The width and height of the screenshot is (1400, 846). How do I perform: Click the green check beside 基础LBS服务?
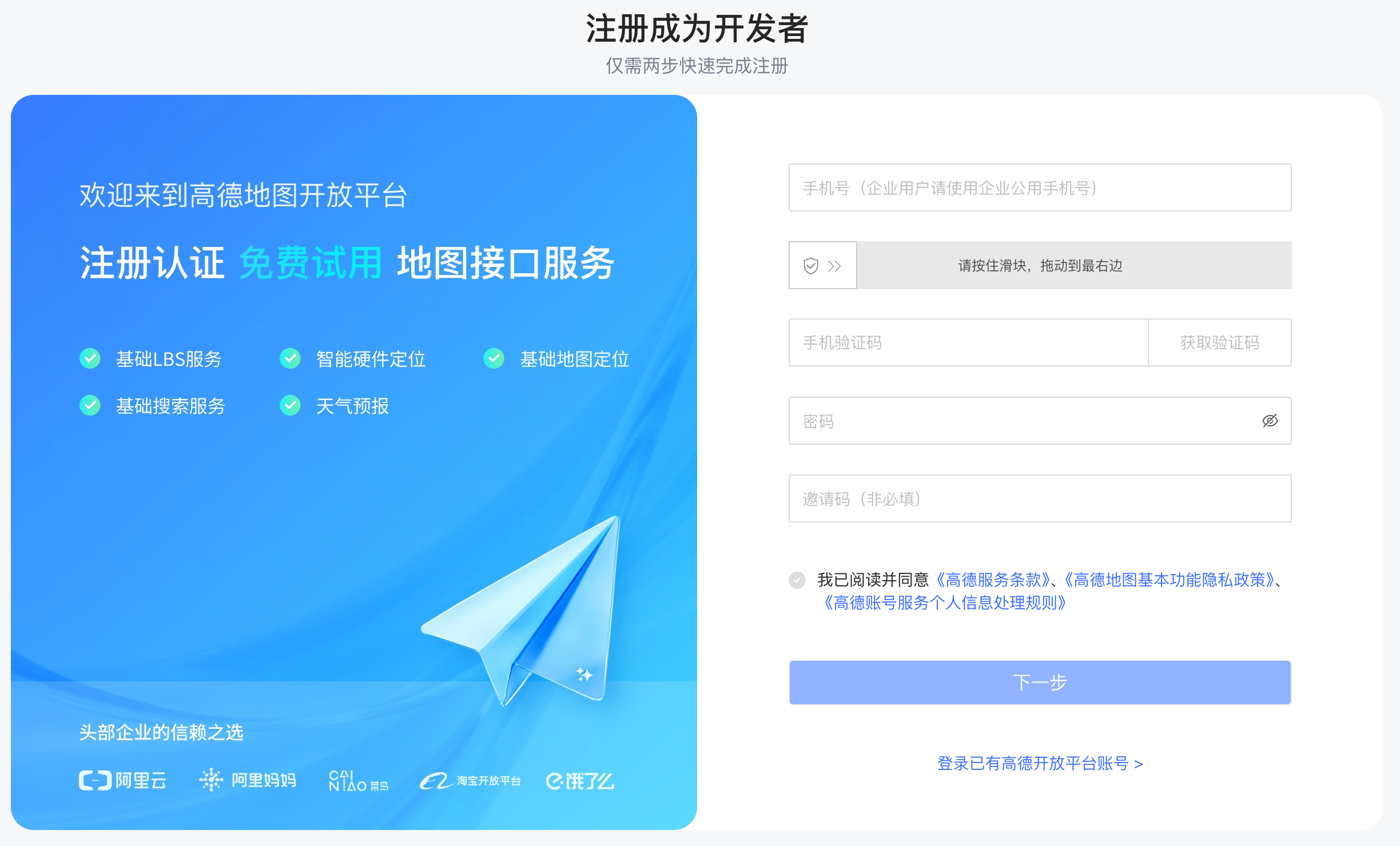pos(90,359)
